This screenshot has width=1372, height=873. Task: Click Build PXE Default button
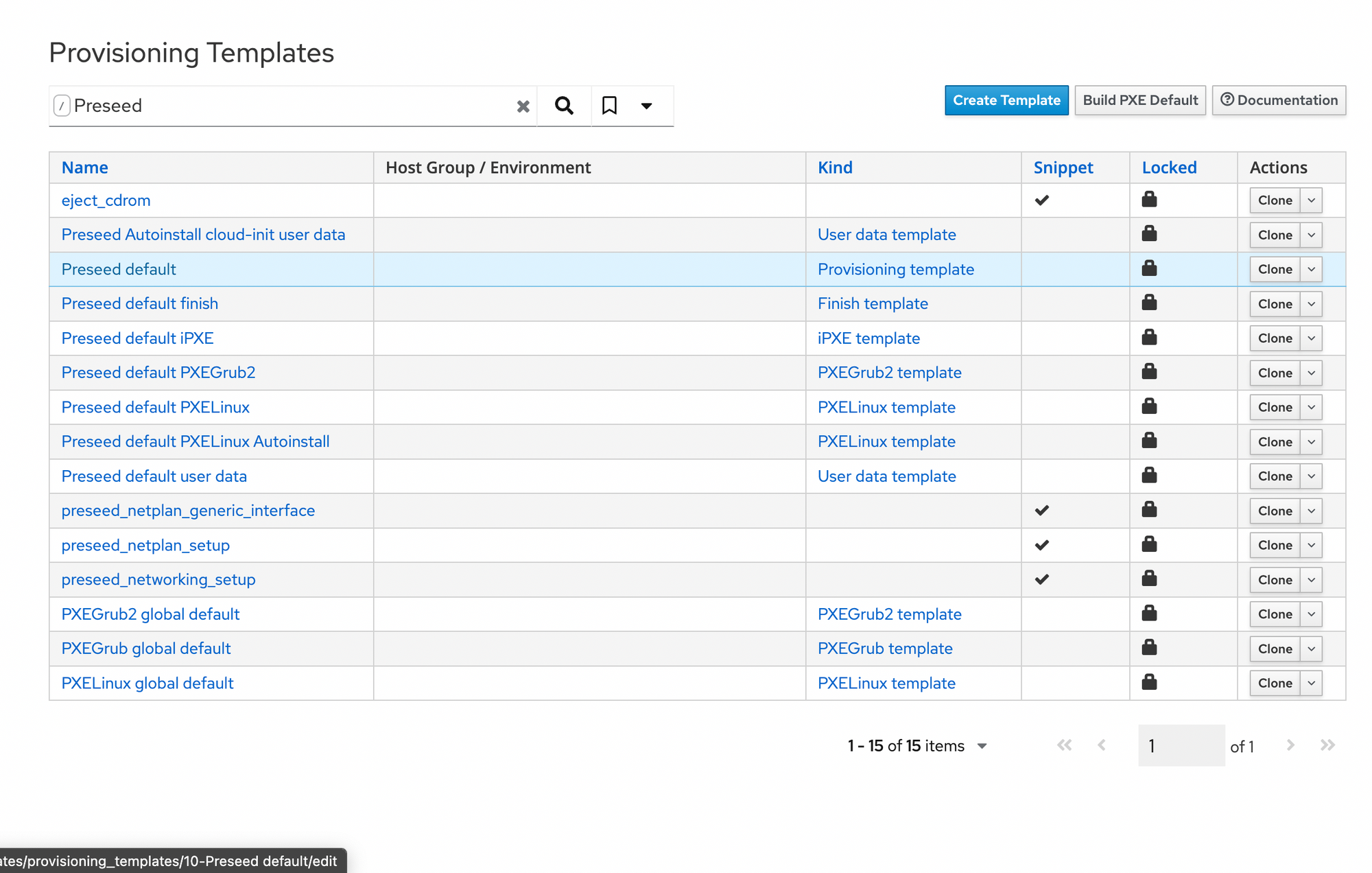(1139, 100)
